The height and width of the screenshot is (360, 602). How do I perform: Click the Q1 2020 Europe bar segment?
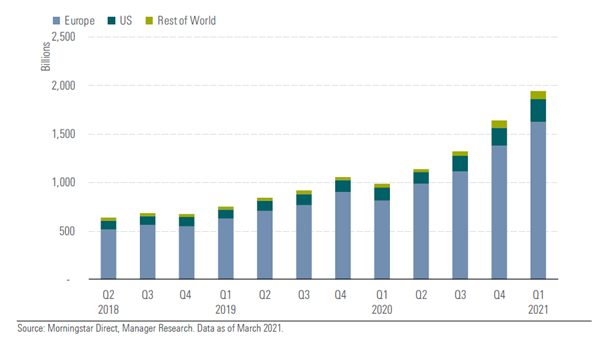[382, 239]
